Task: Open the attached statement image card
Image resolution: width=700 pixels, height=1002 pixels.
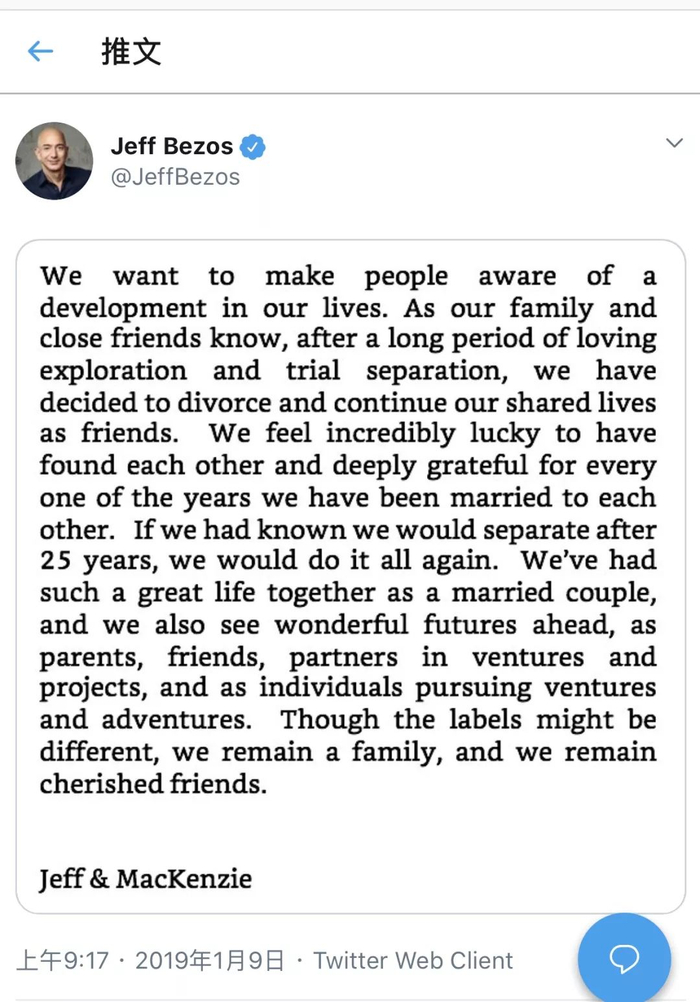Action: click(x=350, y=575)
